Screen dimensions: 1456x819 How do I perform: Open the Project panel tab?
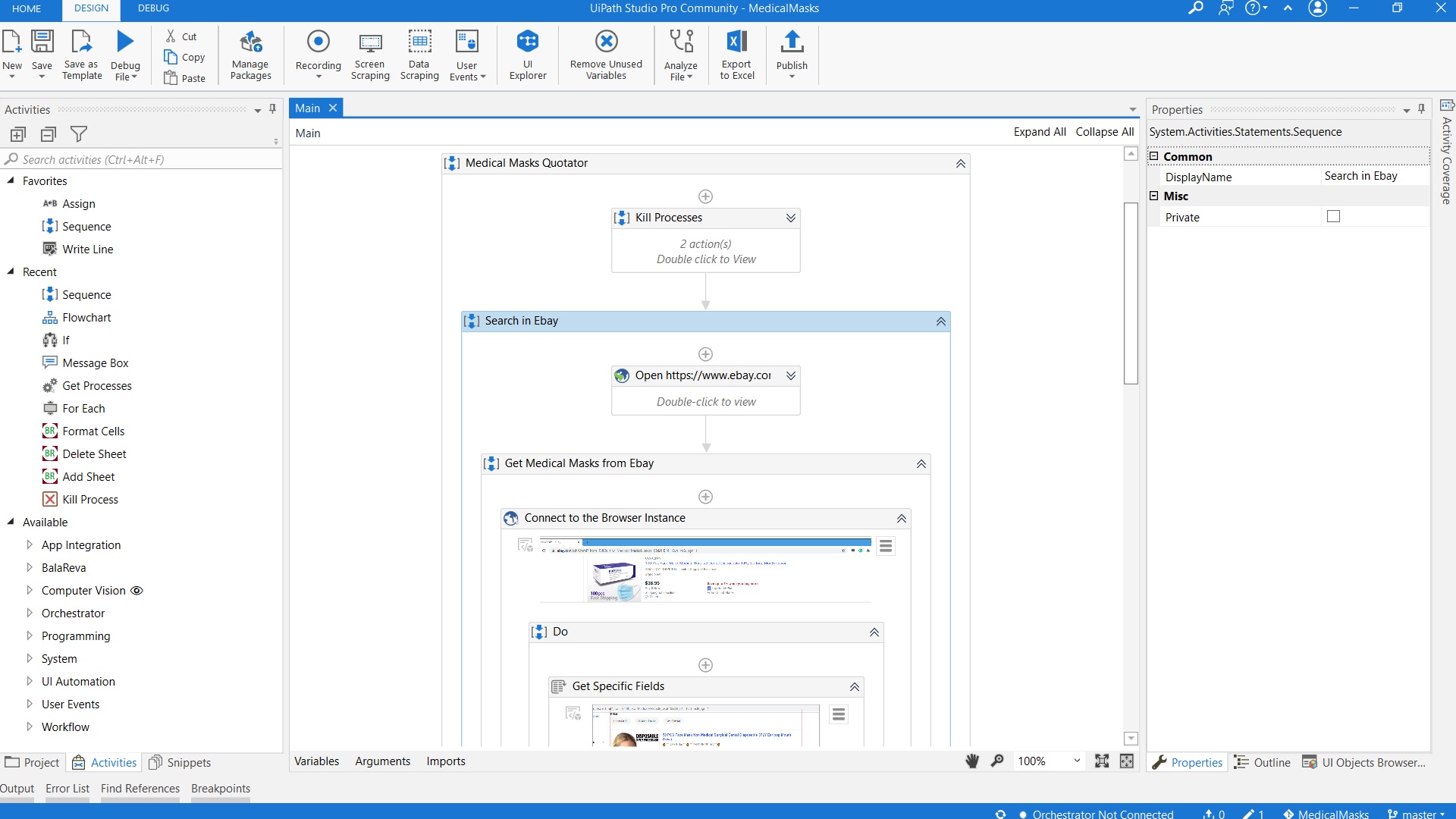(x=33, y=762)
